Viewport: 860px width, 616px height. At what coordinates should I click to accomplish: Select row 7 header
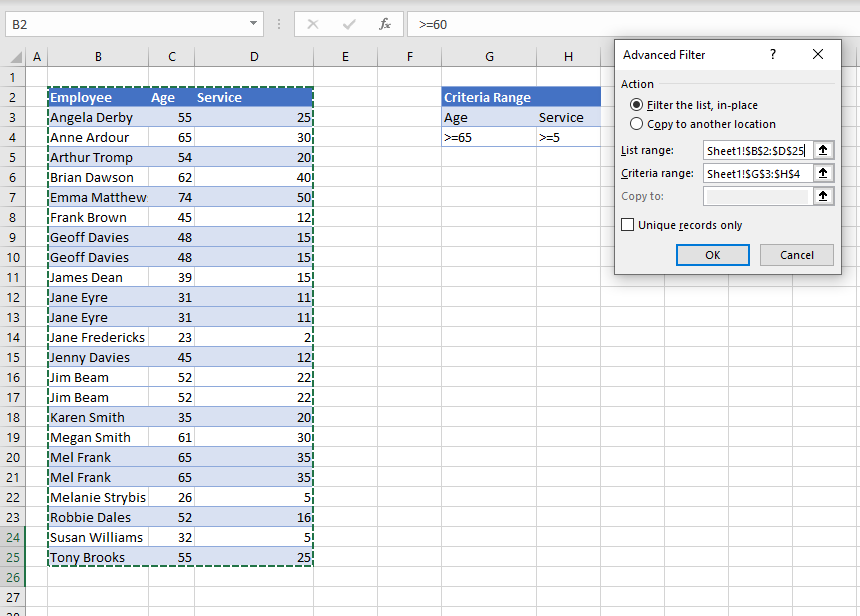click(14, 197)
